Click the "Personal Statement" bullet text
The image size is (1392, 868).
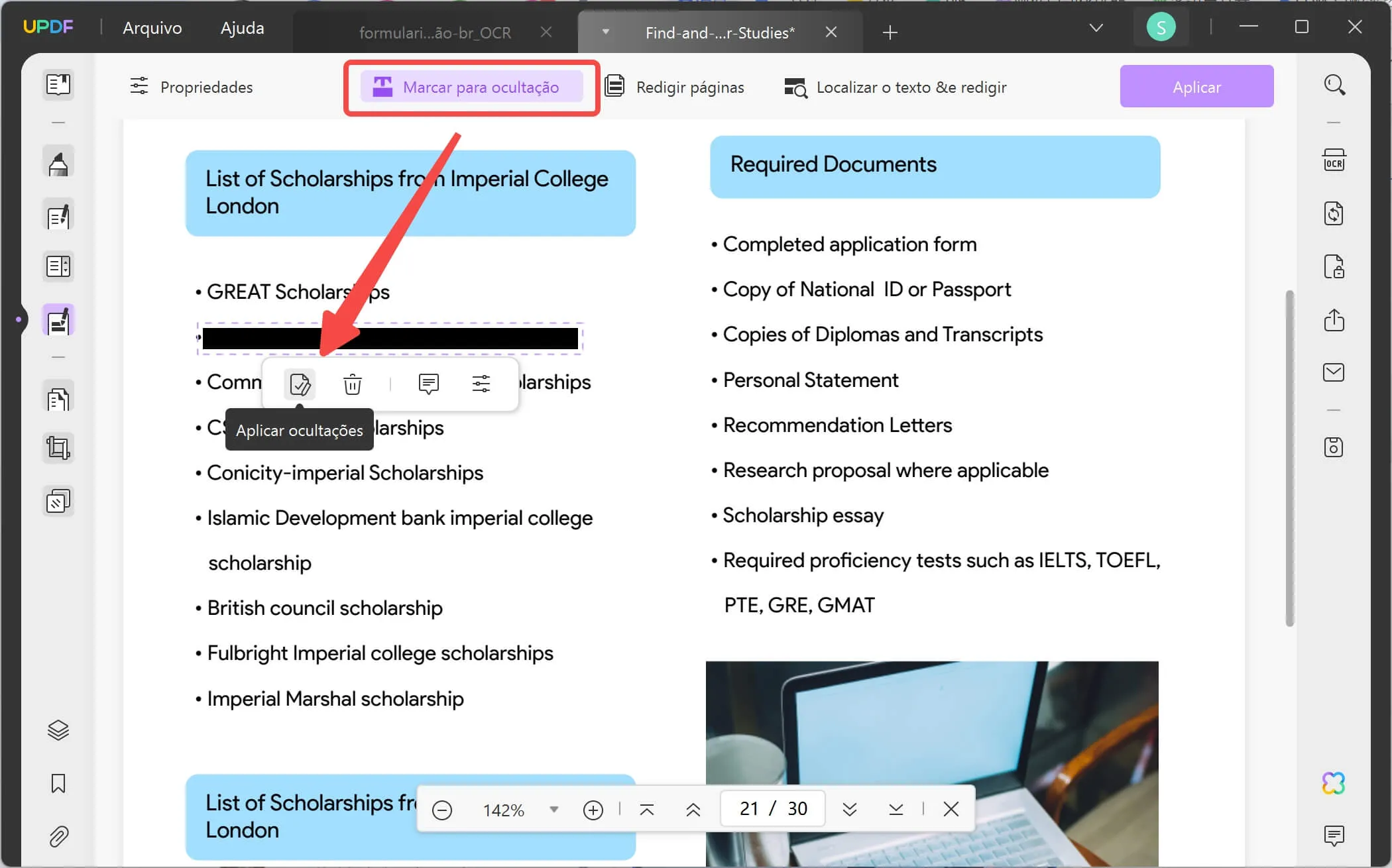[810, 380]
